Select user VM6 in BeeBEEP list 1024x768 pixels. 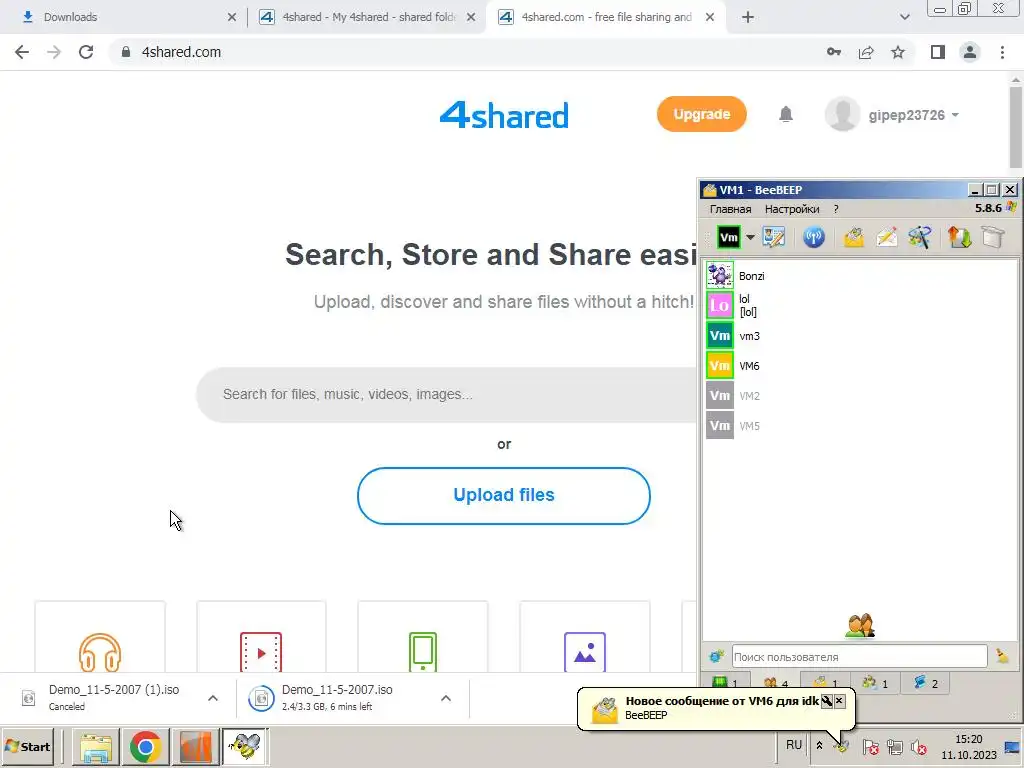click(861, 366)
